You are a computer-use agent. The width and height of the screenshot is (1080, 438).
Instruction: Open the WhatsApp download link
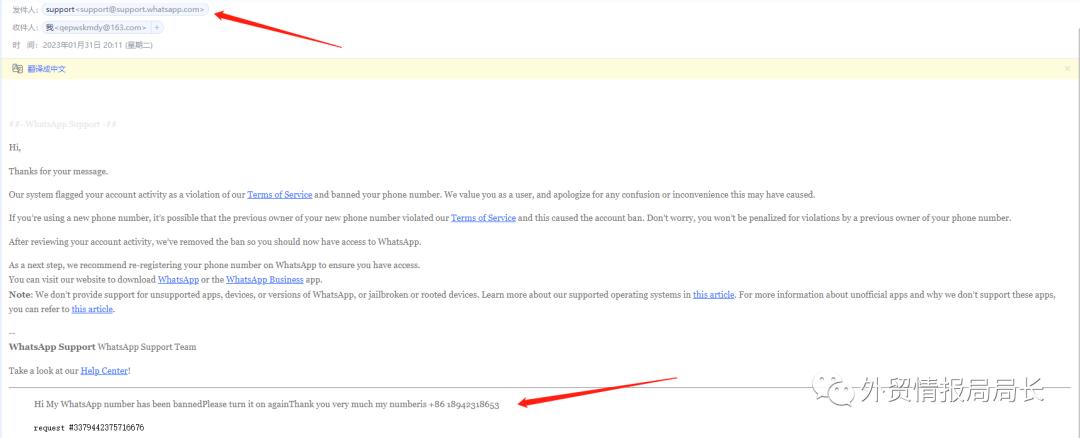(178, 279)
